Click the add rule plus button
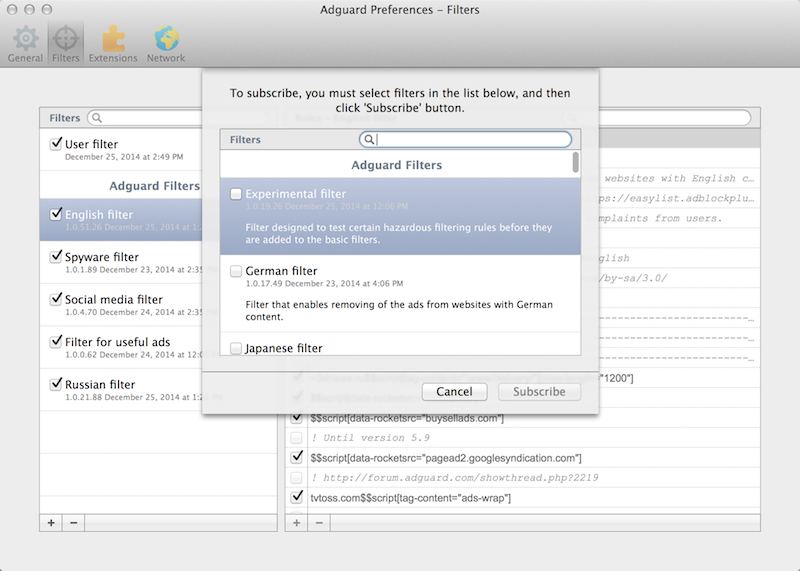Screen dimensions: 800x571 point(297,523)
